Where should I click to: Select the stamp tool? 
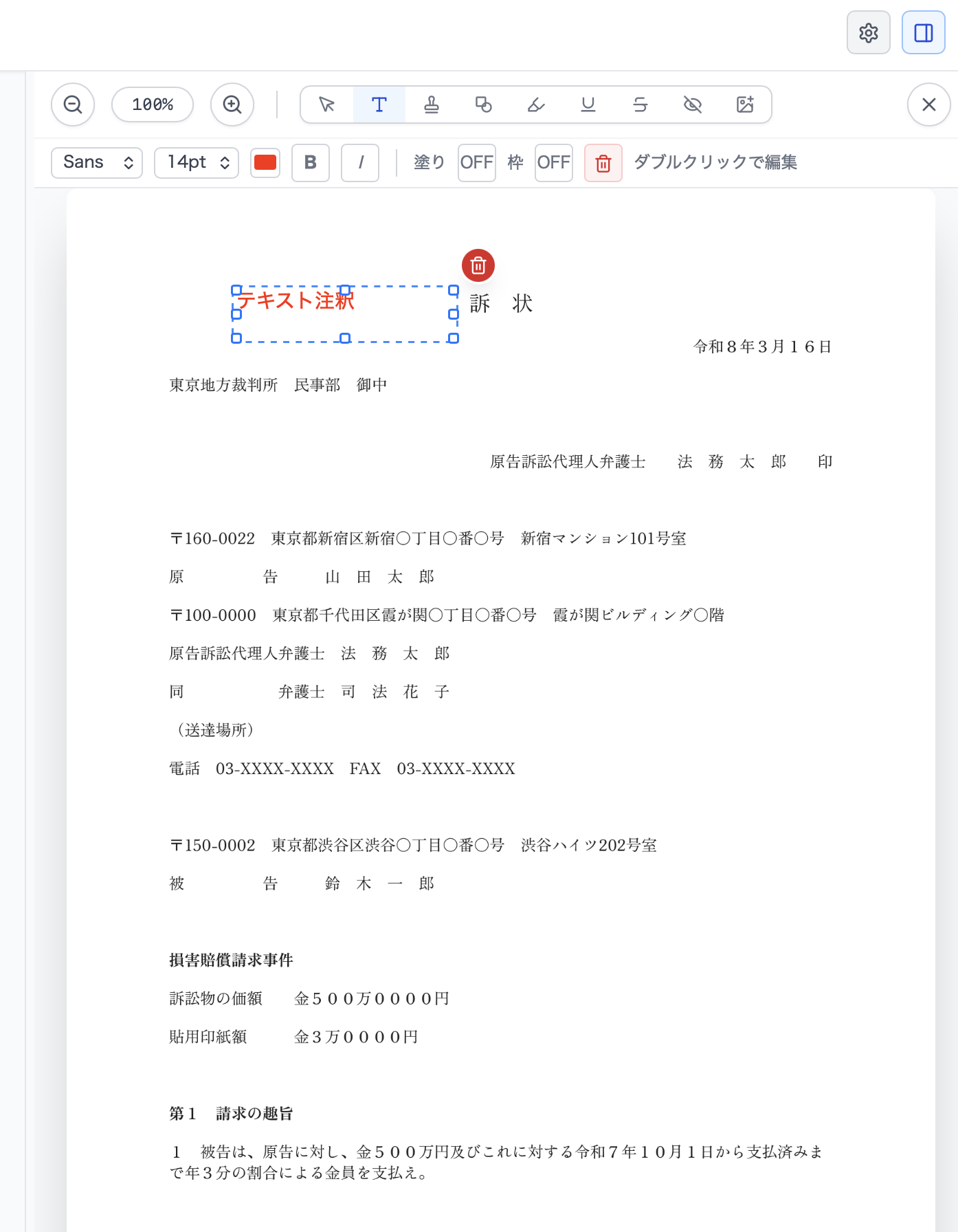pyautogui.click(x=432, y=104)
